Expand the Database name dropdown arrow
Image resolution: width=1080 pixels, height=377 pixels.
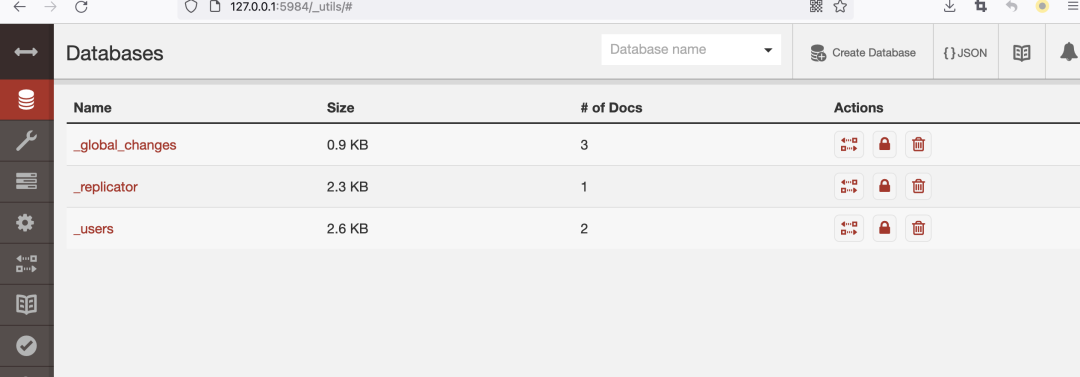(768, 50)
